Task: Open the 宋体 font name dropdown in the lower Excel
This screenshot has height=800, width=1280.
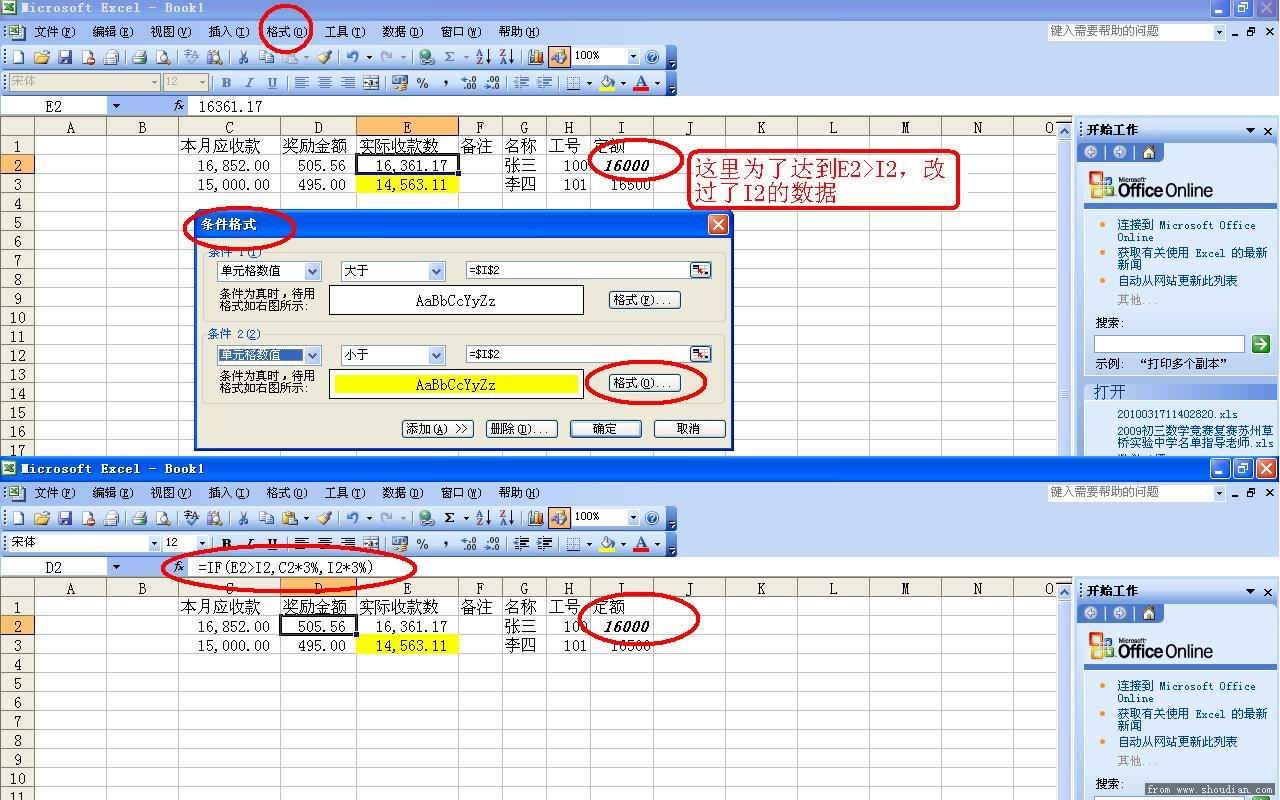Action: pos(154,544)
